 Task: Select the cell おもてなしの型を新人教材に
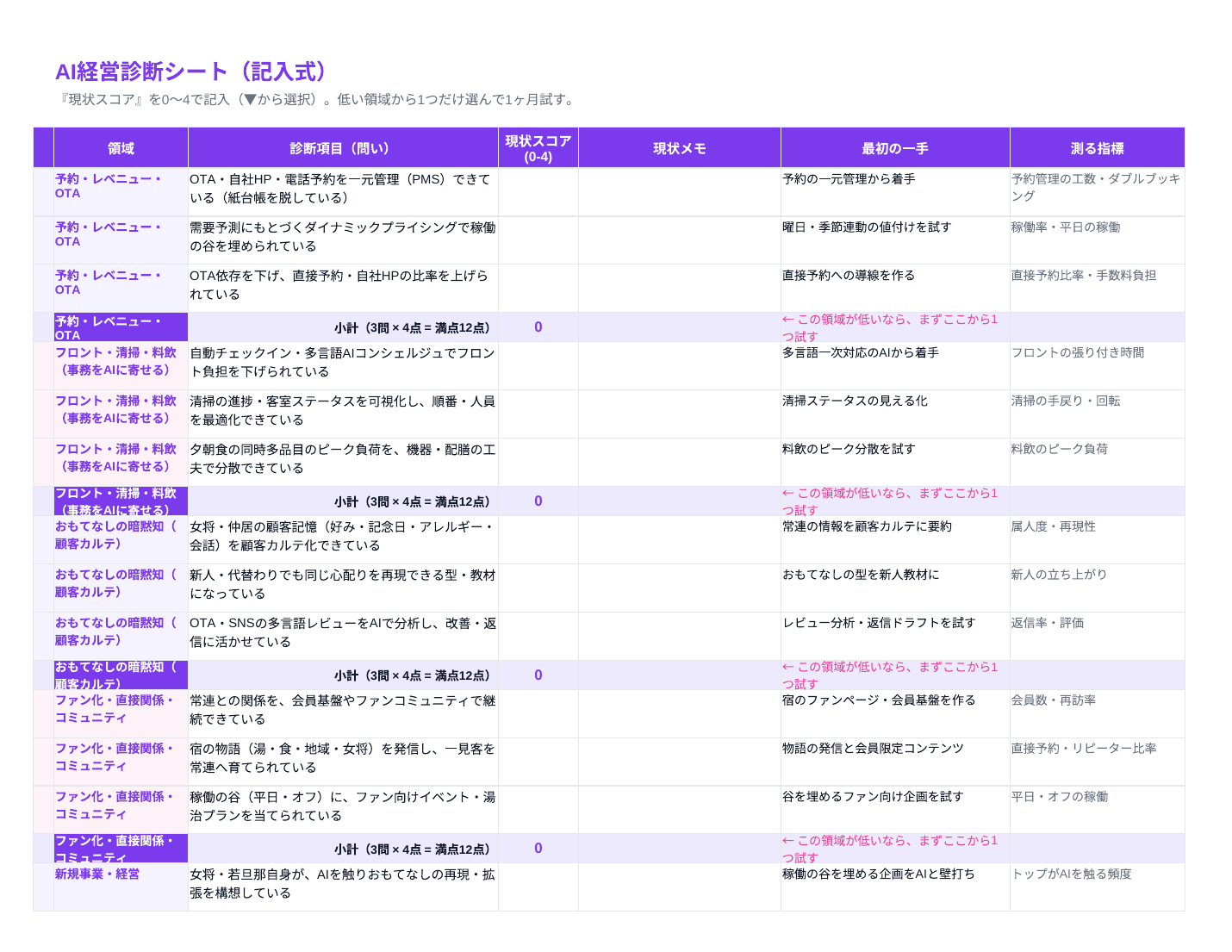pos(895,588)
